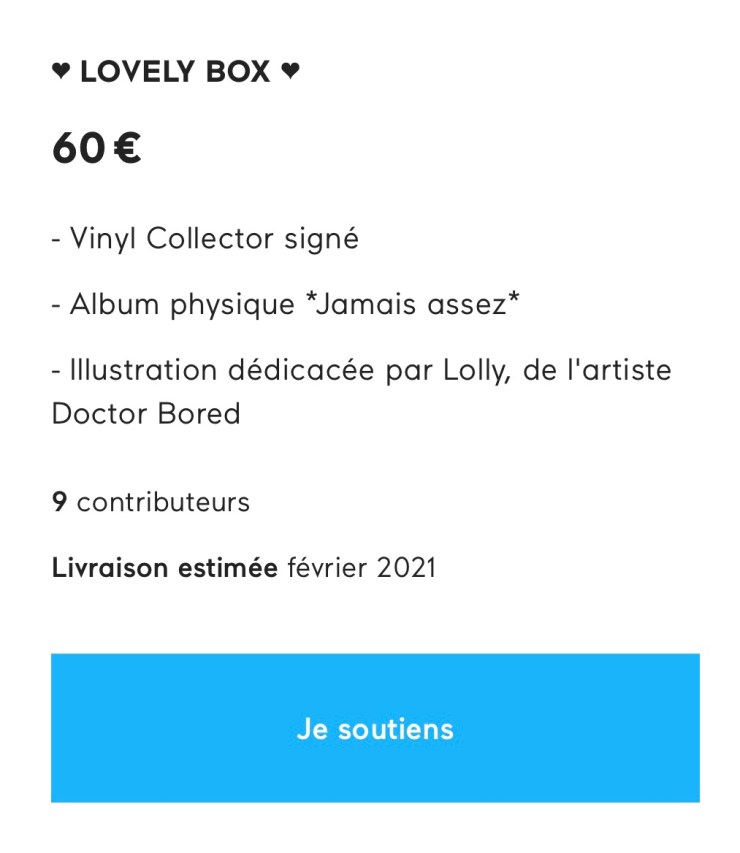Click the *Jamais assez* album name
The height and width of the screenshot is (853, 740).
coord(413,305)
